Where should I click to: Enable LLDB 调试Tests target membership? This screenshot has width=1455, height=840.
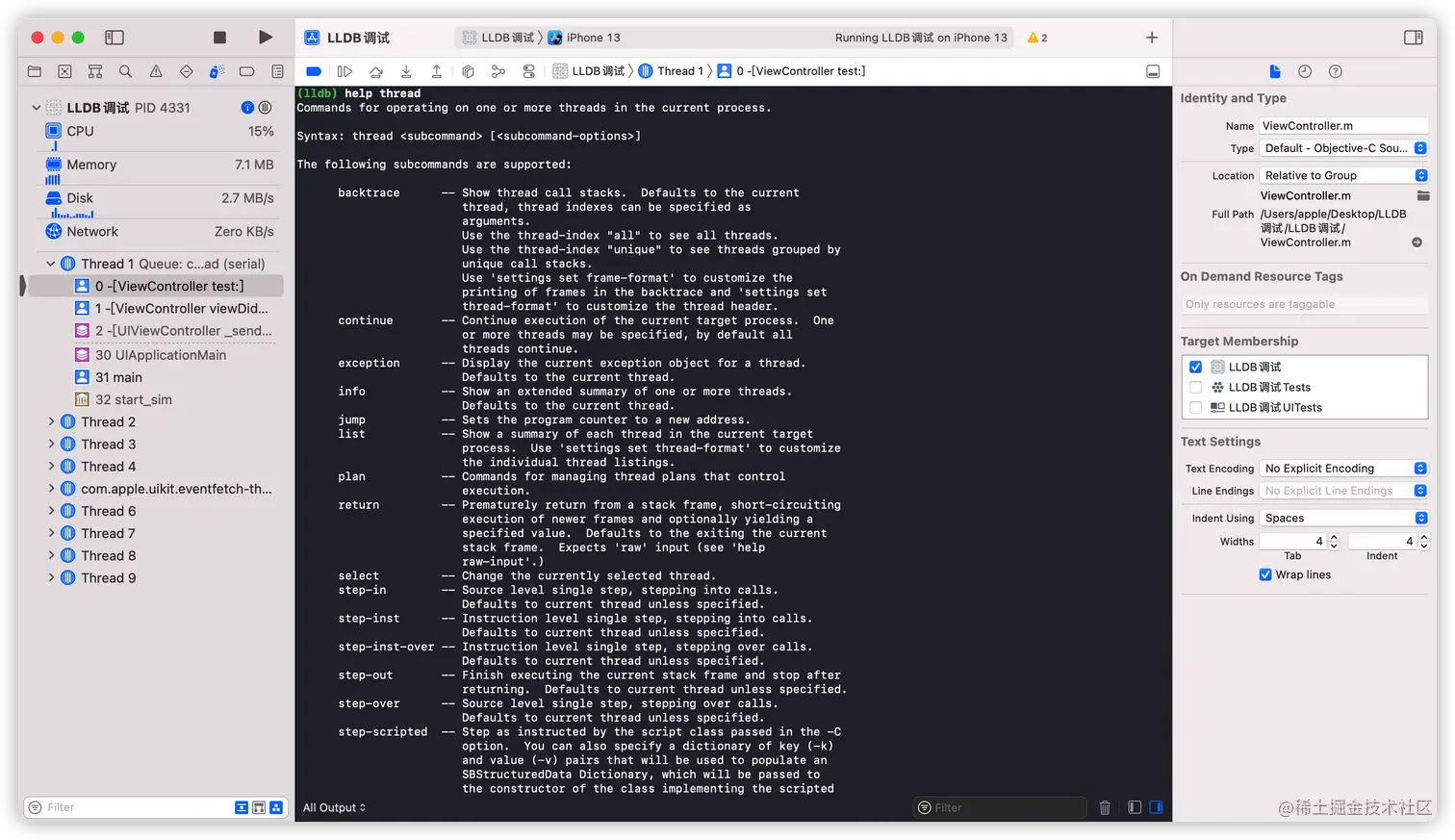click(x=1195, y=387)
